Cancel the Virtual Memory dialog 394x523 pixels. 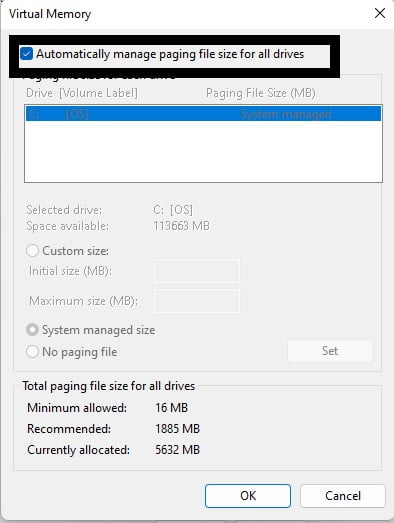[x=343, y=496]
